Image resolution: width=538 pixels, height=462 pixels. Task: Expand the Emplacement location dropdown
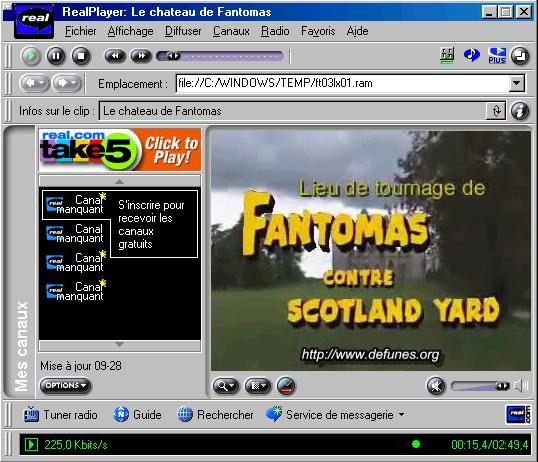(516, 83)
